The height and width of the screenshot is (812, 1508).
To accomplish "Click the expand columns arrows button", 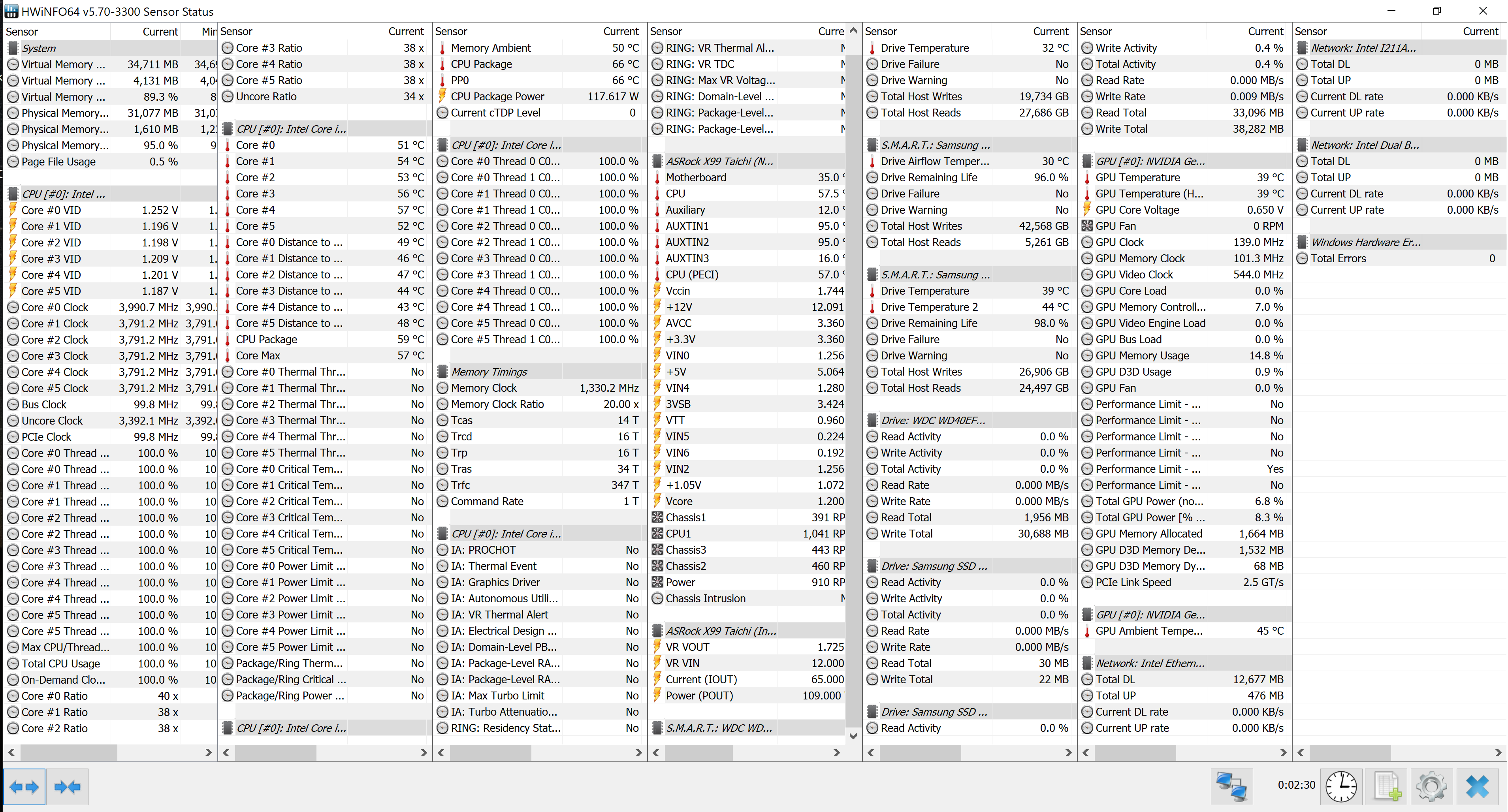I will (24, 786).
